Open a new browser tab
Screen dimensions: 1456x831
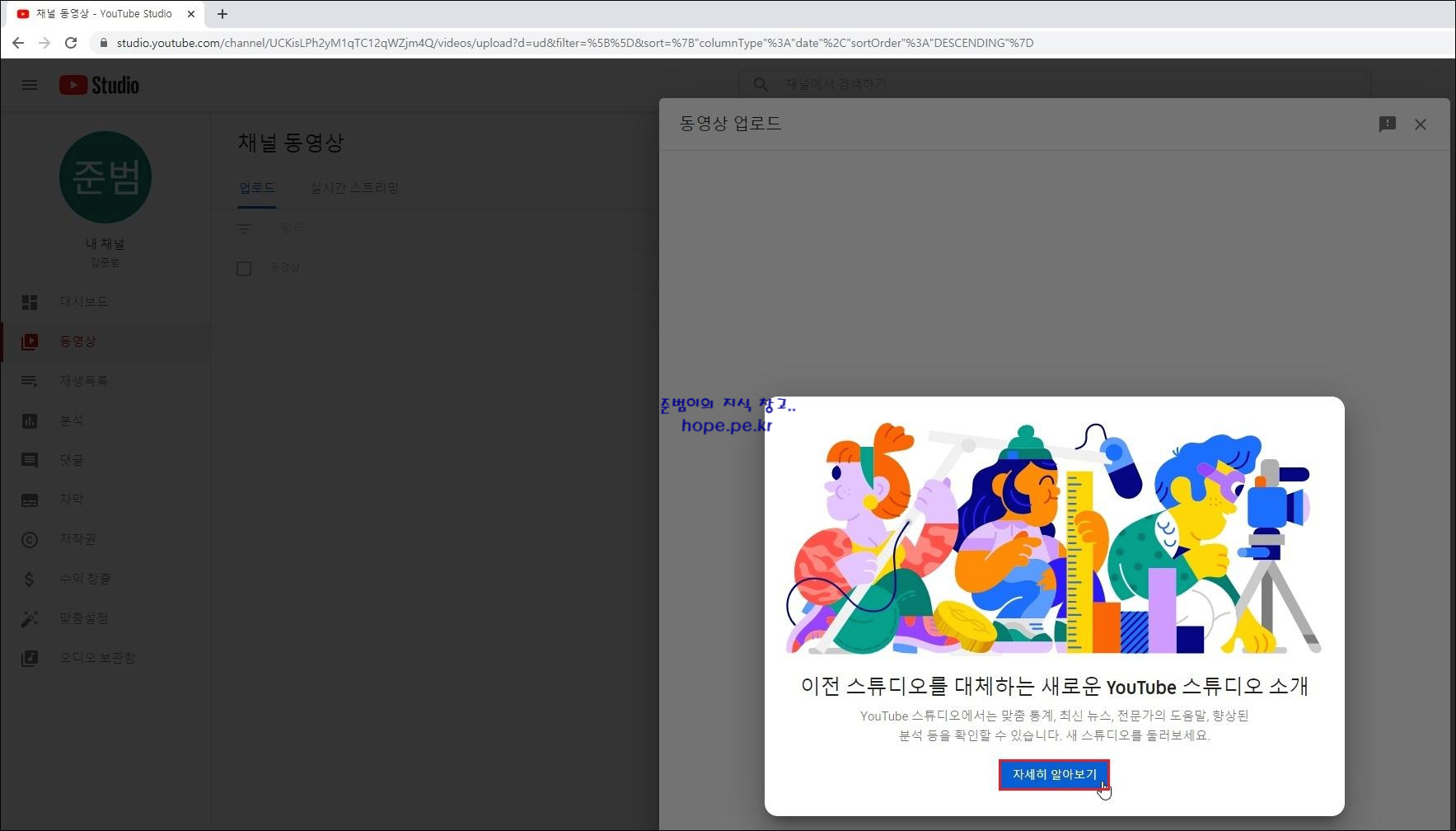click(222, 14)
